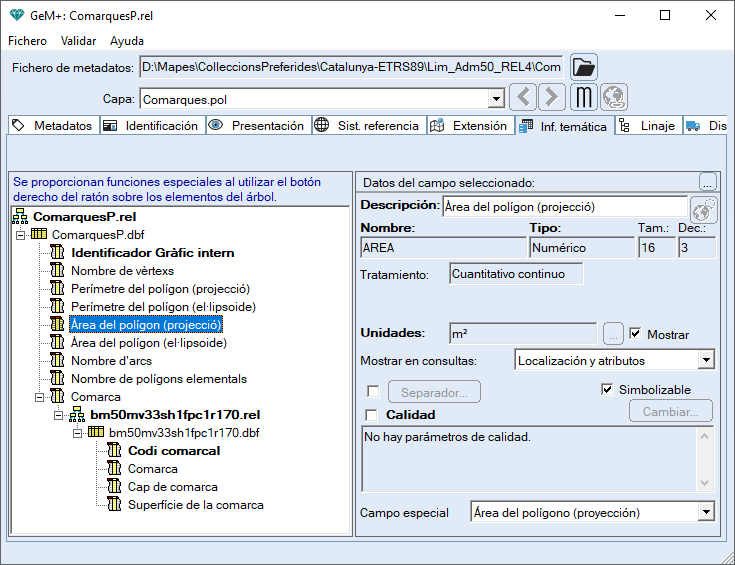Open the Validar menu

(x=78, y=41)
